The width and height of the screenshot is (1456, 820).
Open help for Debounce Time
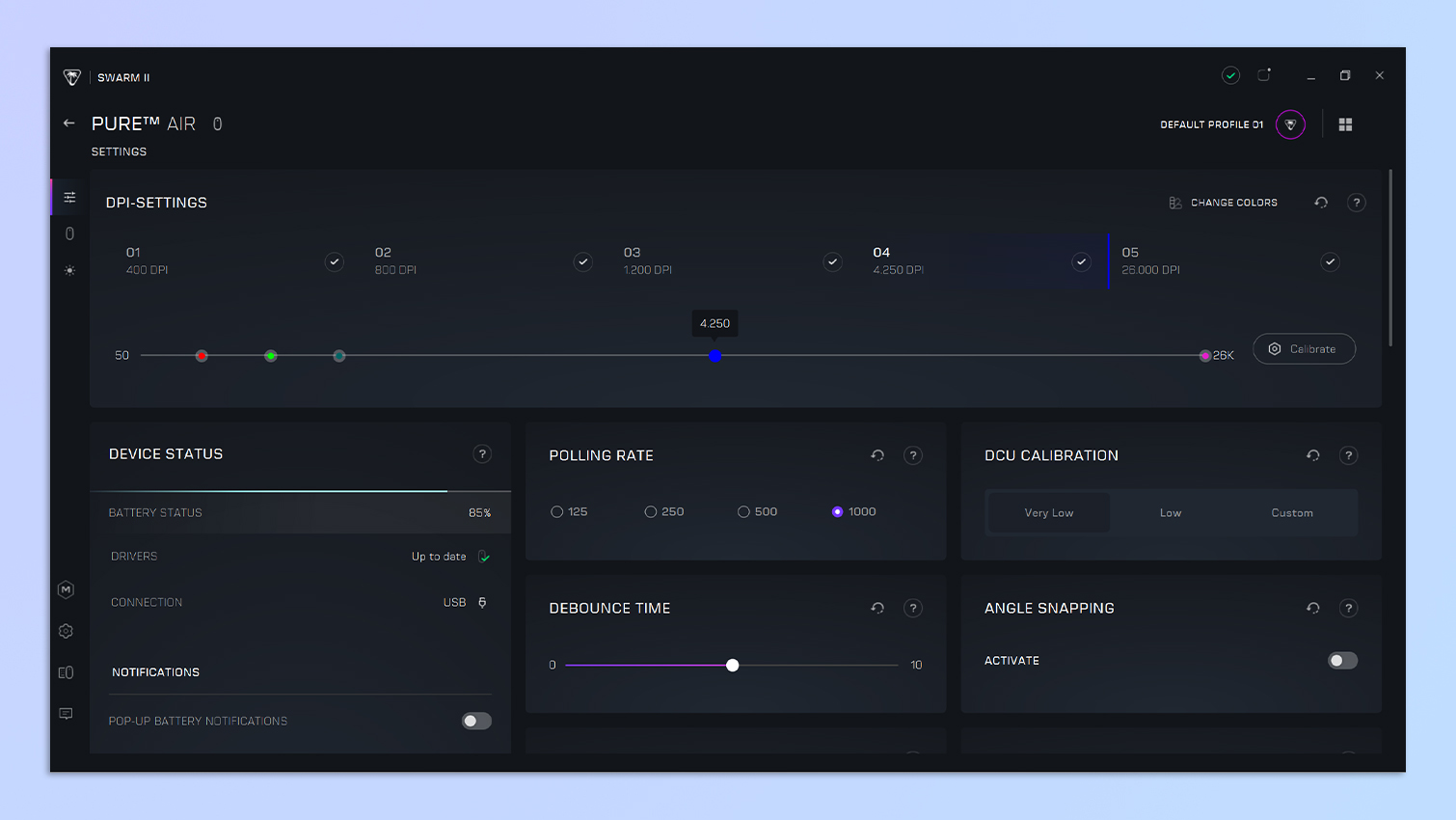tap(913, 608)
